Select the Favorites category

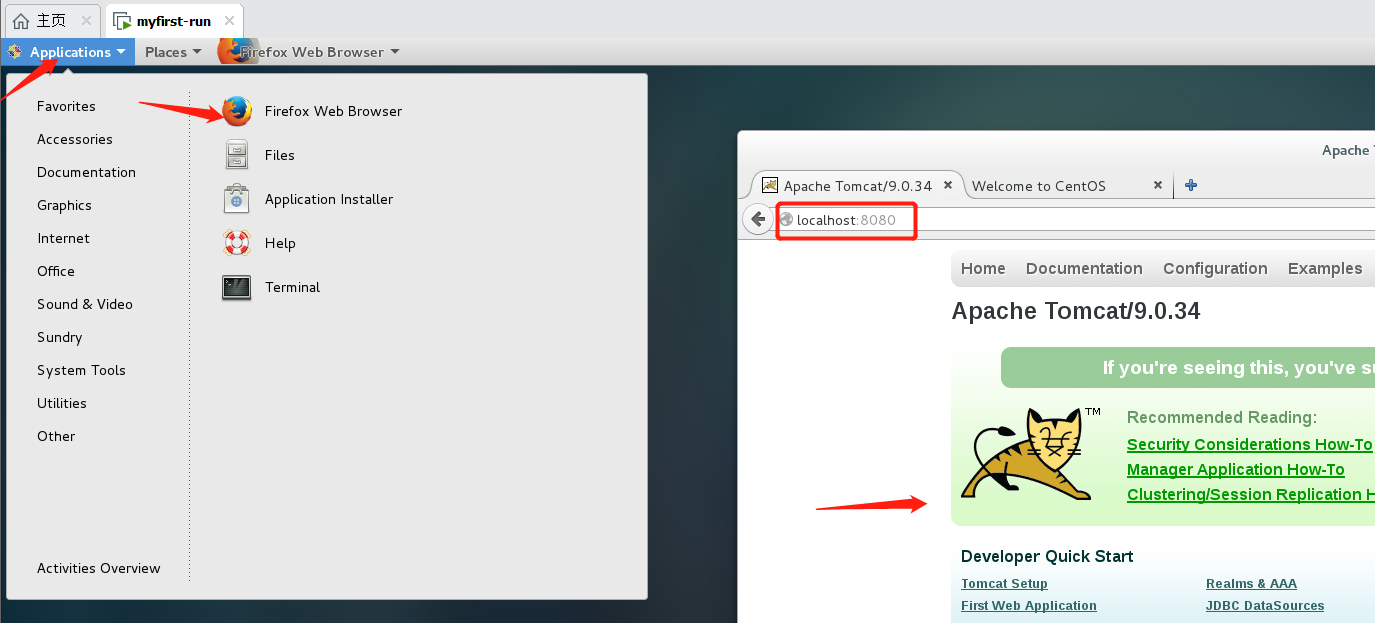(66, 106)
